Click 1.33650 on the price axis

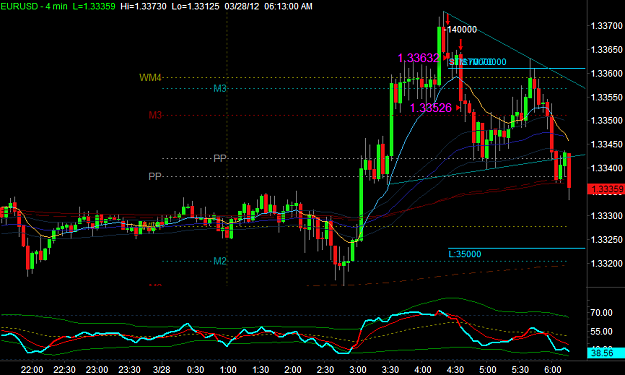coord(606,50)
